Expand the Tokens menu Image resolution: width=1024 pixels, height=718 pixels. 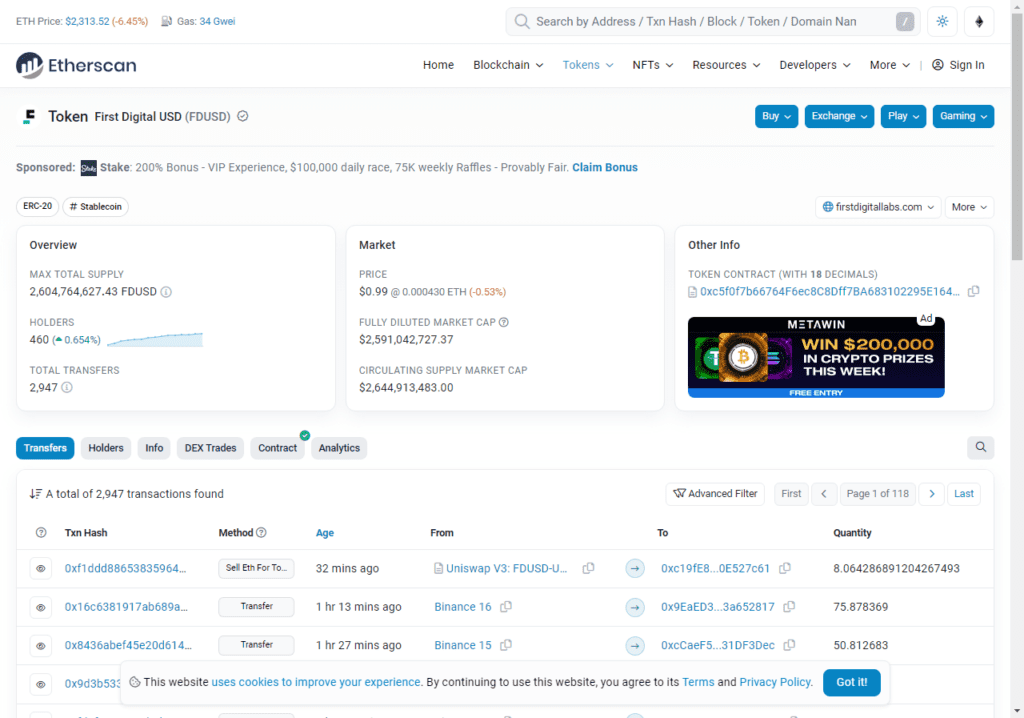click(x=588, y=65)
